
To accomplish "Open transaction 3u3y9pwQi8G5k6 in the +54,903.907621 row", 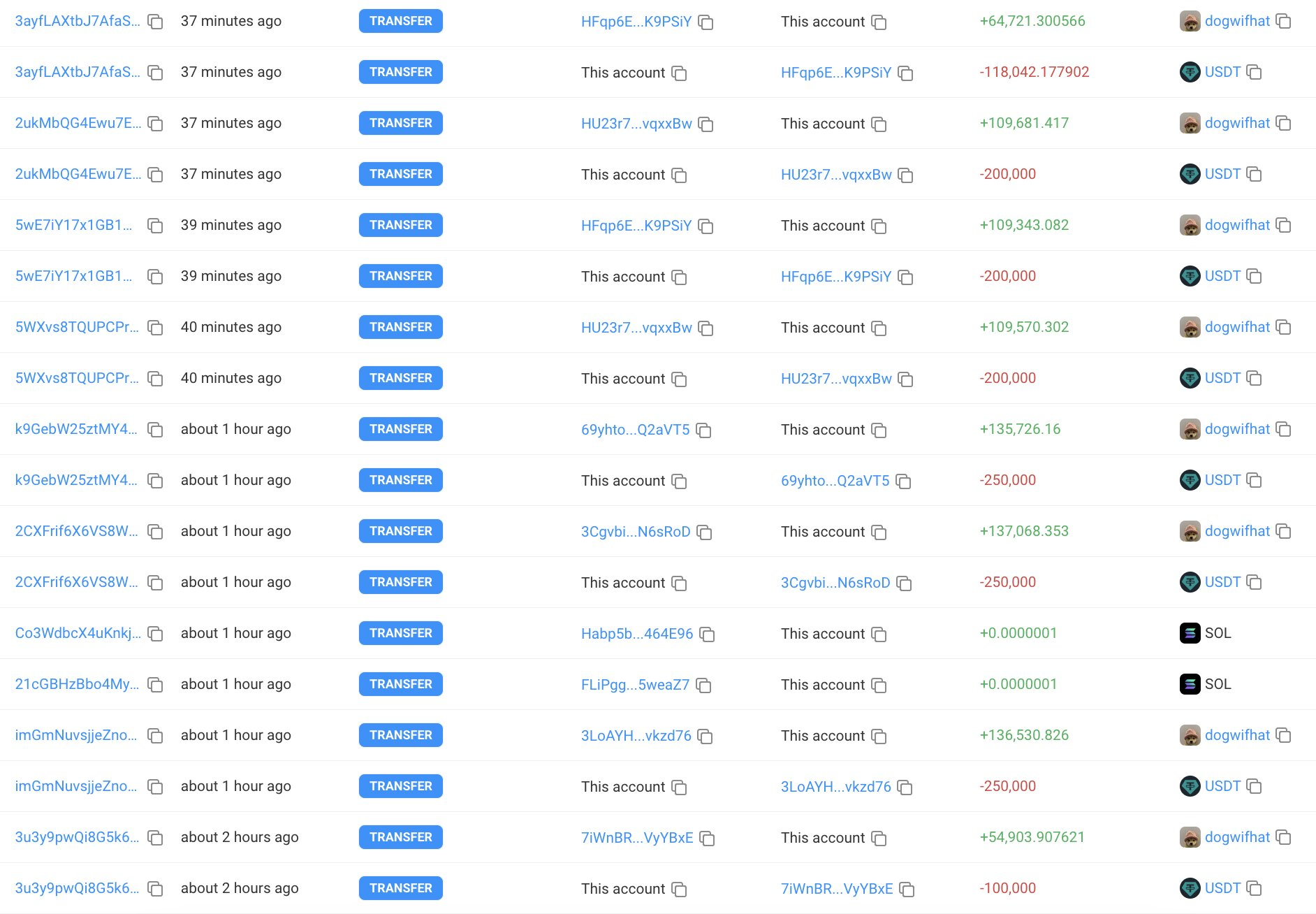I will coord(77,838).
